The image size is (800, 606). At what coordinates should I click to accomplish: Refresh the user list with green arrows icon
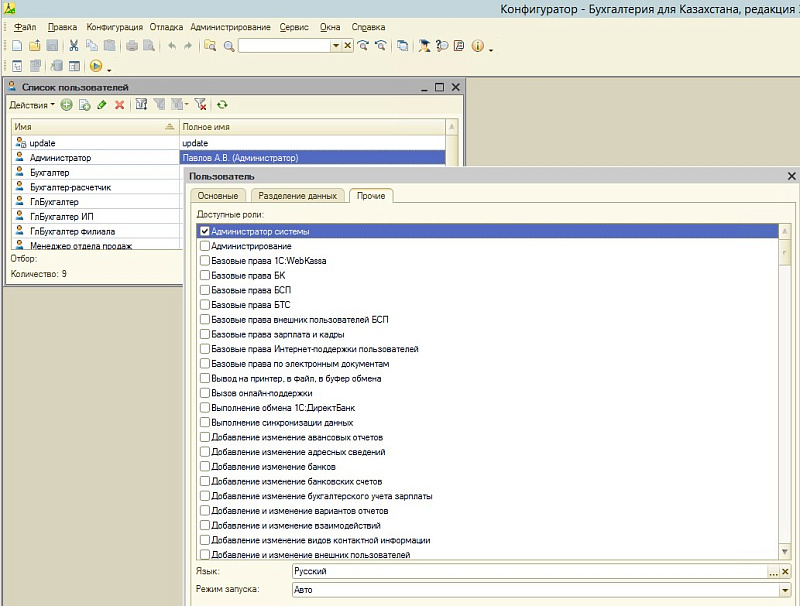(222, 105)
